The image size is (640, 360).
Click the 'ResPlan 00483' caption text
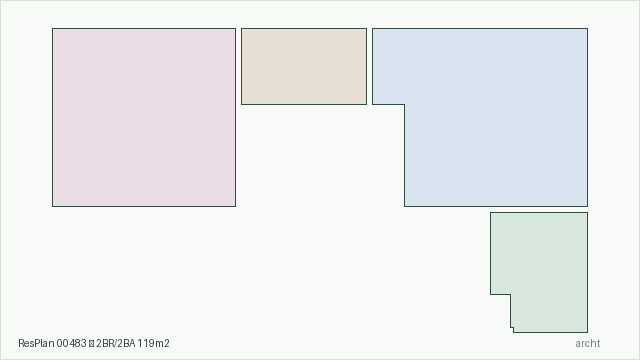click(x=52, y=343)
